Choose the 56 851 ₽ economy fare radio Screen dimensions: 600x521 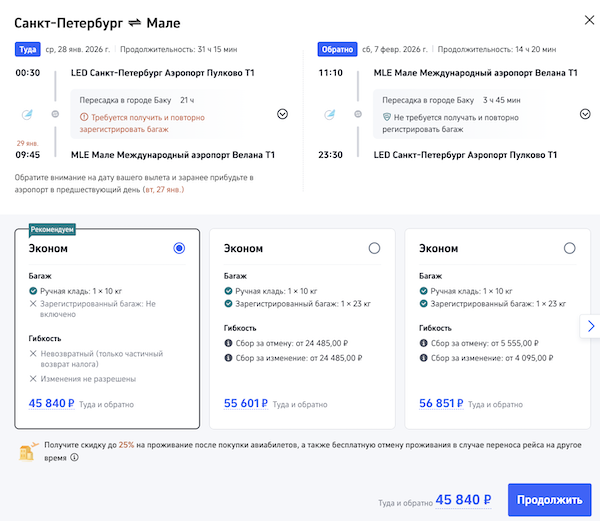click(x=569, y=248)
